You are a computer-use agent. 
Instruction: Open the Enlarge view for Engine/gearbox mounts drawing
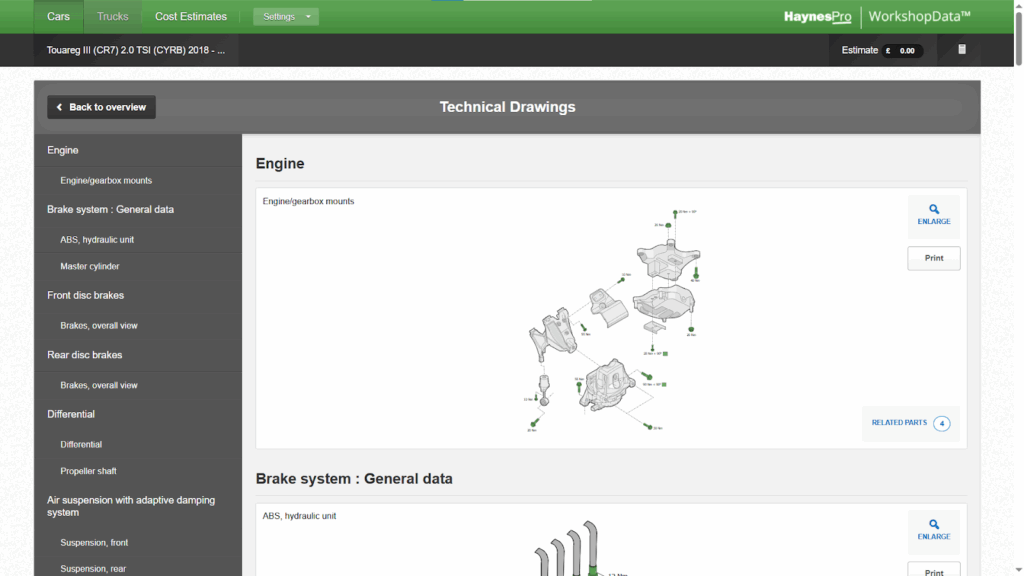[933, 214]
